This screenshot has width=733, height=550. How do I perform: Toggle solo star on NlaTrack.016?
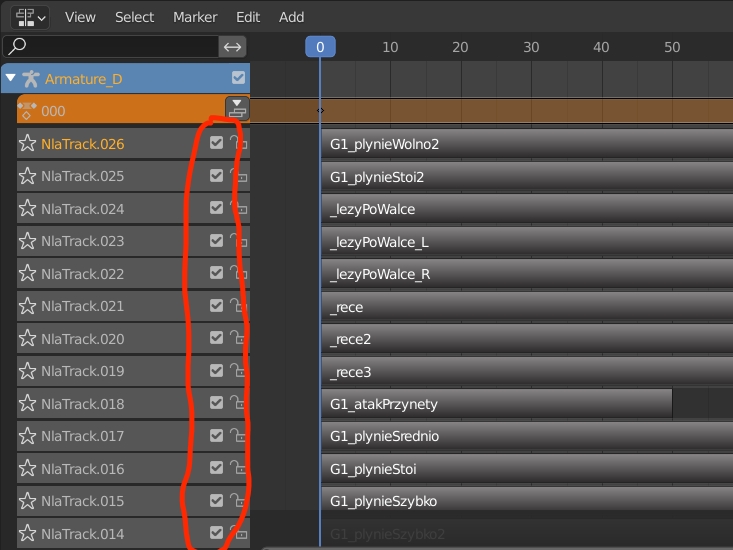coord(28,468)
